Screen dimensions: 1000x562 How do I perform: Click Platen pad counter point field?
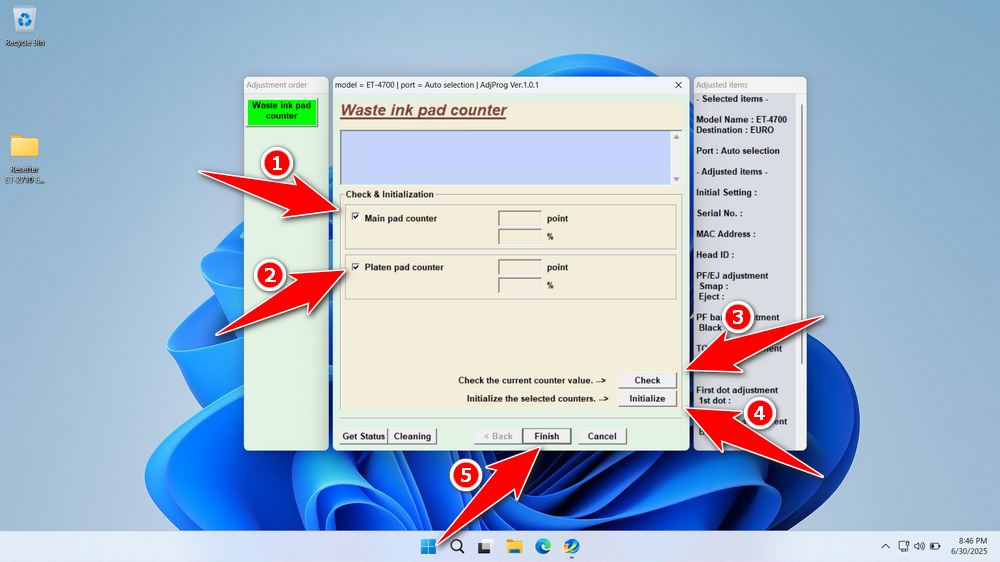click(520, 267)
